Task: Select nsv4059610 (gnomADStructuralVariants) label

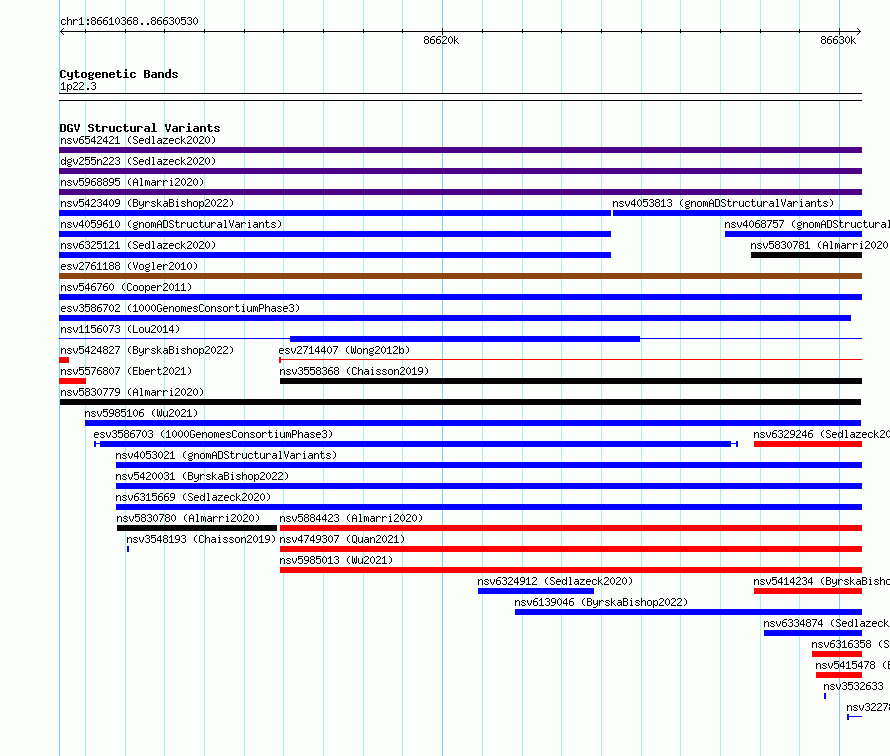Action: 171,224
